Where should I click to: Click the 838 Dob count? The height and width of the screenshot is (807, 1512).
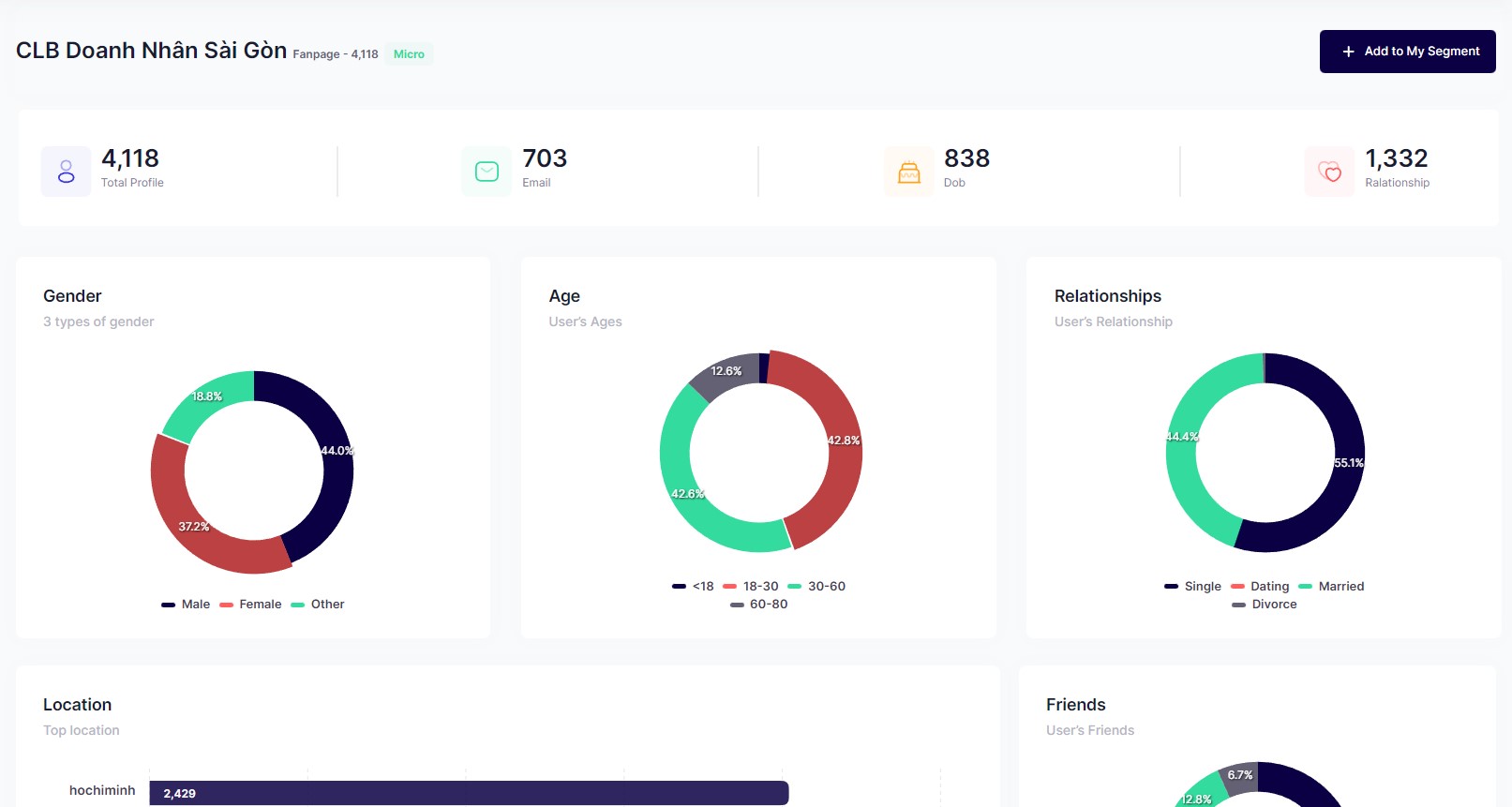pos(966,158)
